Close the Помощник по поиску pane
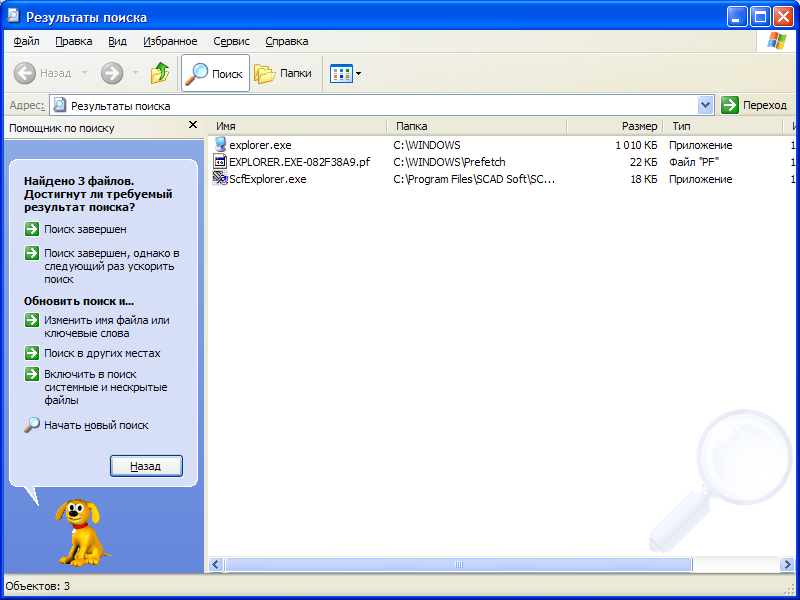 click(x=193, y=125)
